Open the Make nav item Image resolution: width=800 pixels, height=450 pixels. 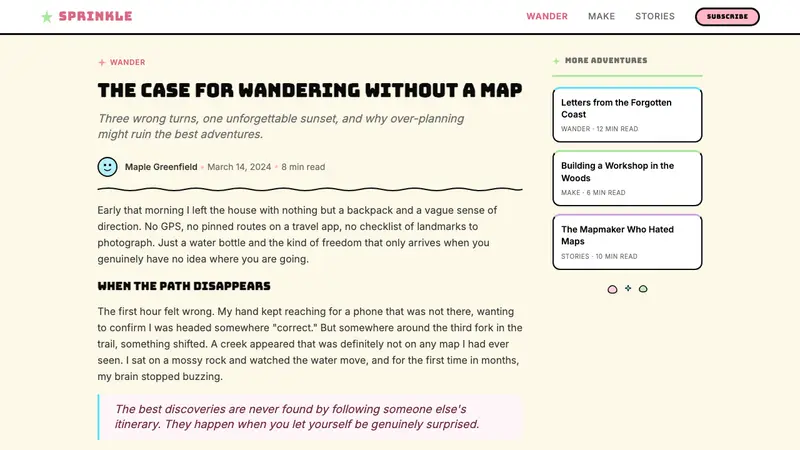point(601,16)
